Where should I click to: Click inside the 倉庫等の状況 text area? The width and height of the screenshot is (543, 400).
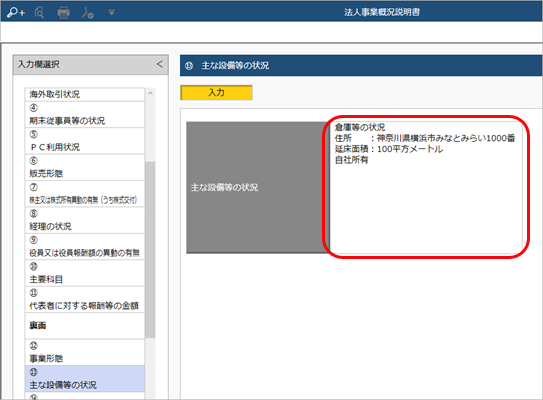pos(426,187)
